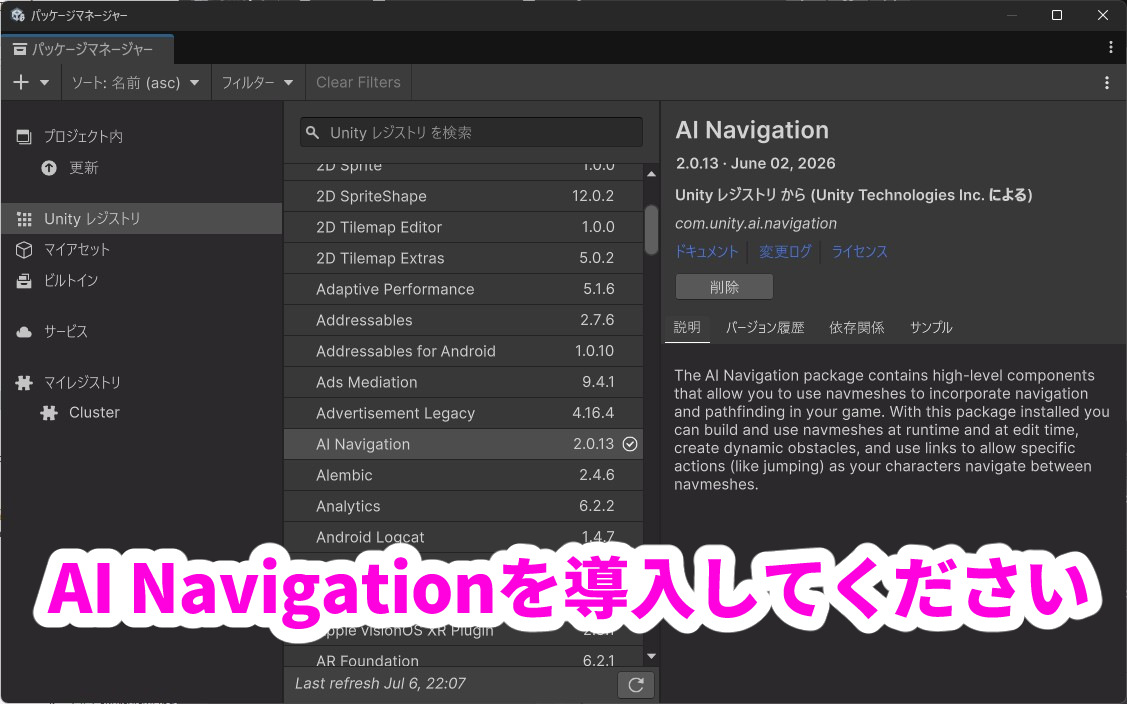The width and height of the screenshot is (1127, 704).
Task: Select the 2D Tilemap Extras package
Action: pos(464,257)
